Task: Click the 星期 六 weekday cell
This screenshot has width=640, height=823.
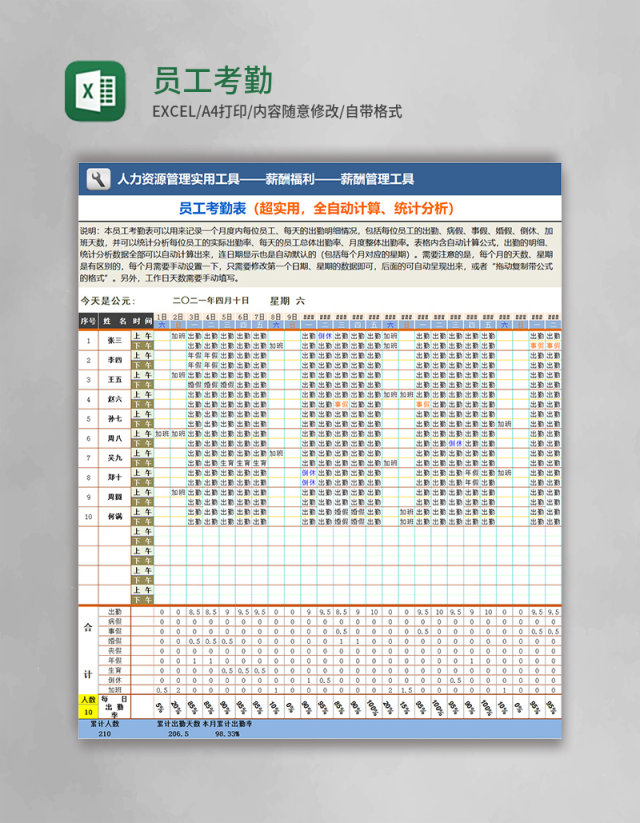Action: (287, 301)
